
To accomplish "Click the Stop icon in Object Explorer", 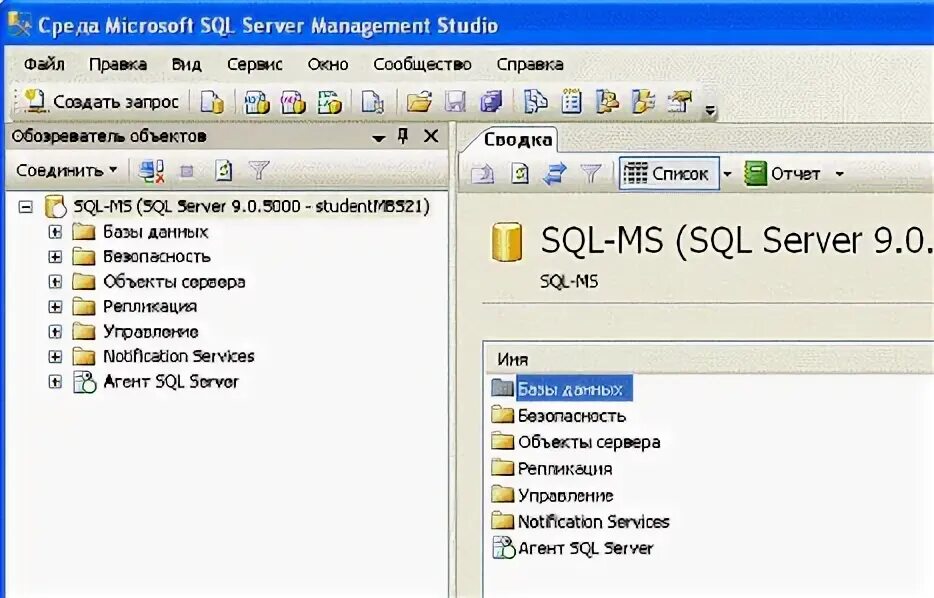I will (x=187, y=172).
